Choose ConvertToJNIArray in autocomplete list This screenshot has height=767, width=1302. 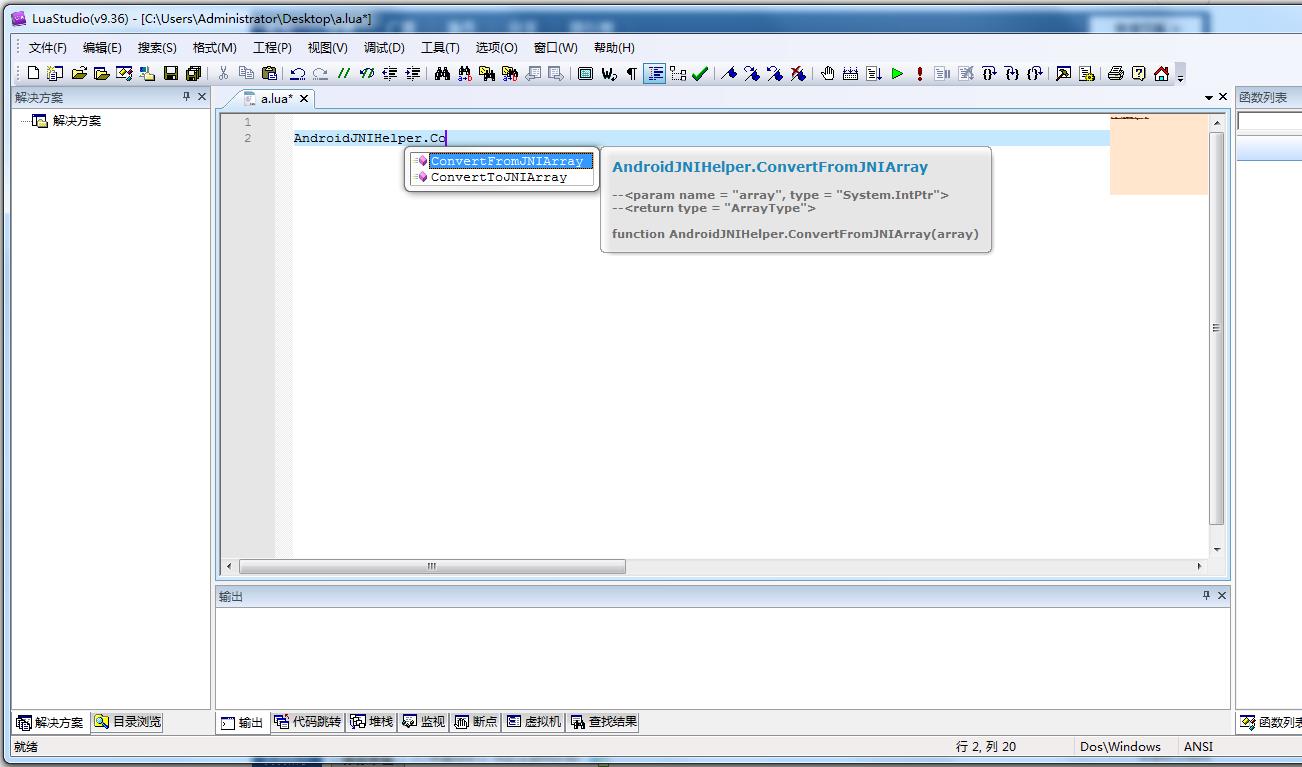point(501,177)
